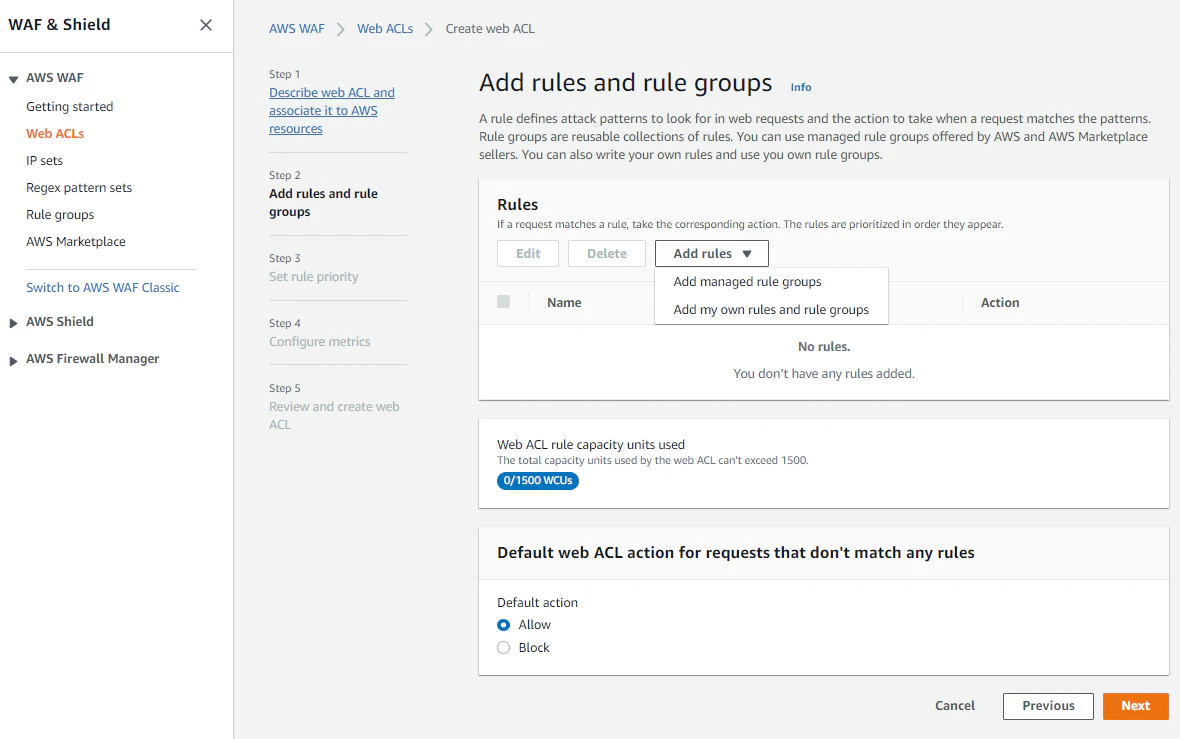
Task: Open the Info link beside the heading
Action: 801,88
